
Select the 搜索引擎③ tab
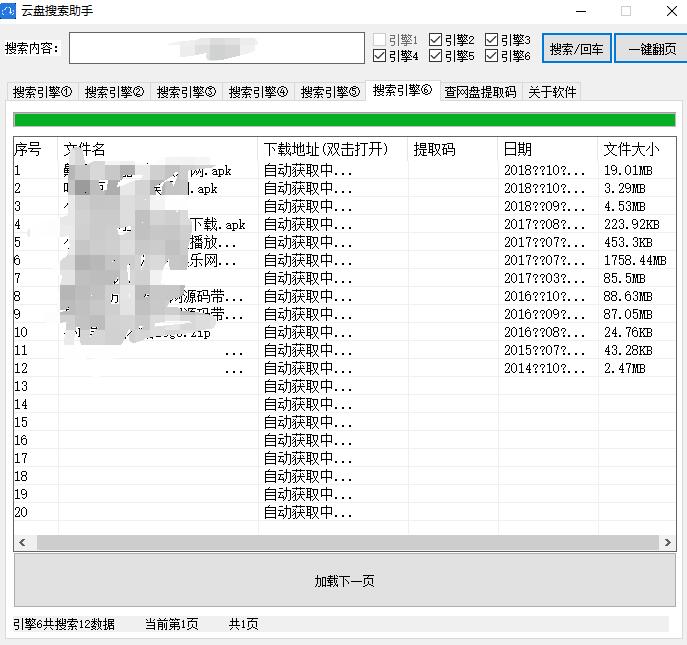(186, 92)
